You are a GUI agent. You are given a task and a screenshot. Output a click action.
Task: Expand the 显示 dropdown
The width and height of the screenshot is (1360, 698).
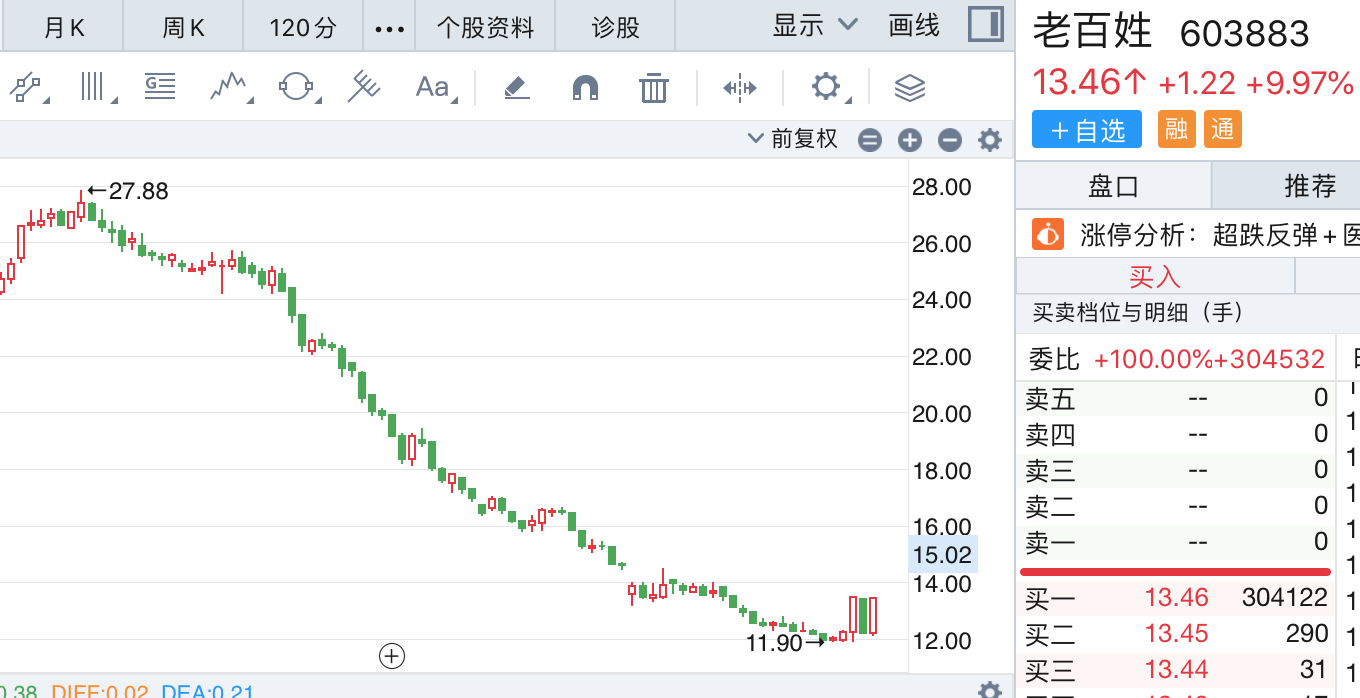(x=815, y=25)
